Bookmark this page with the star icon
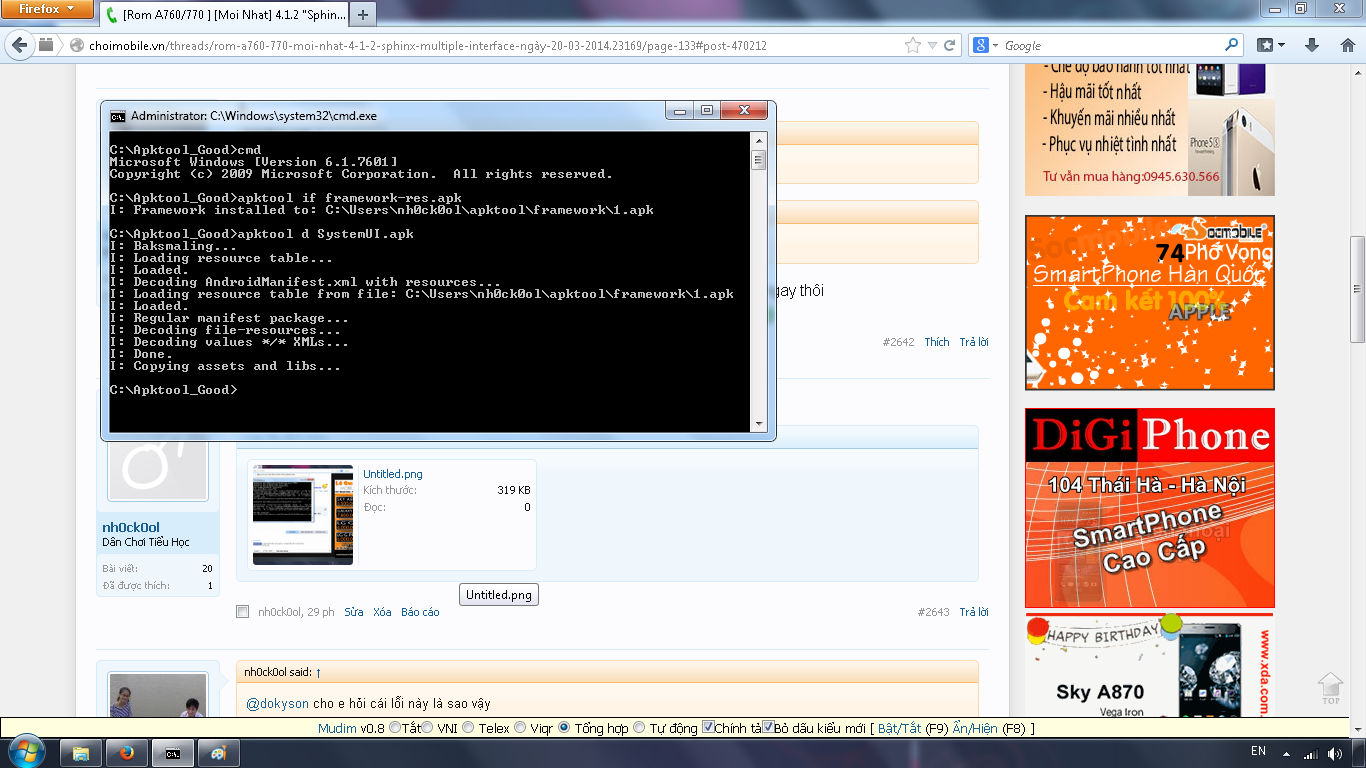The width and height of the screenshot is (1366, 768). [x=912, y=45]
